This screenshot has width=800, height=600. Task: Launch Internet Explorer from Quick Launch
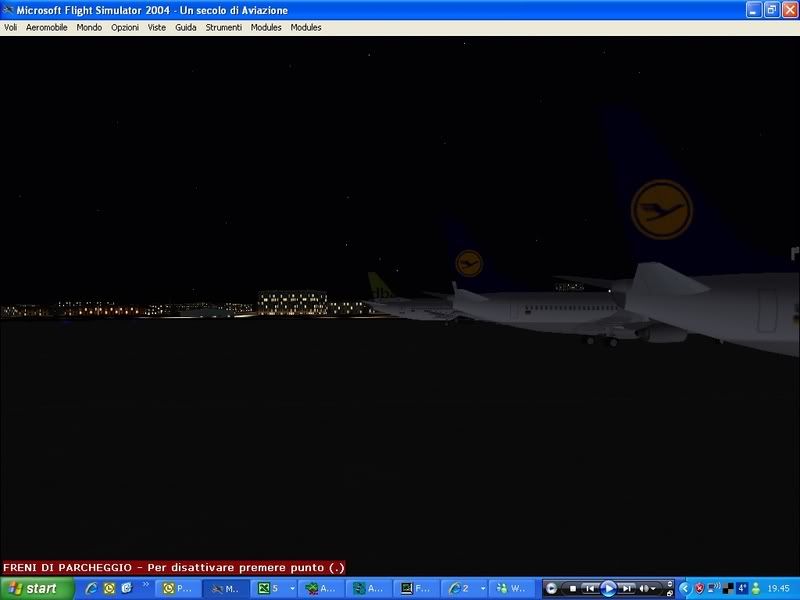[x=91, y=589]
